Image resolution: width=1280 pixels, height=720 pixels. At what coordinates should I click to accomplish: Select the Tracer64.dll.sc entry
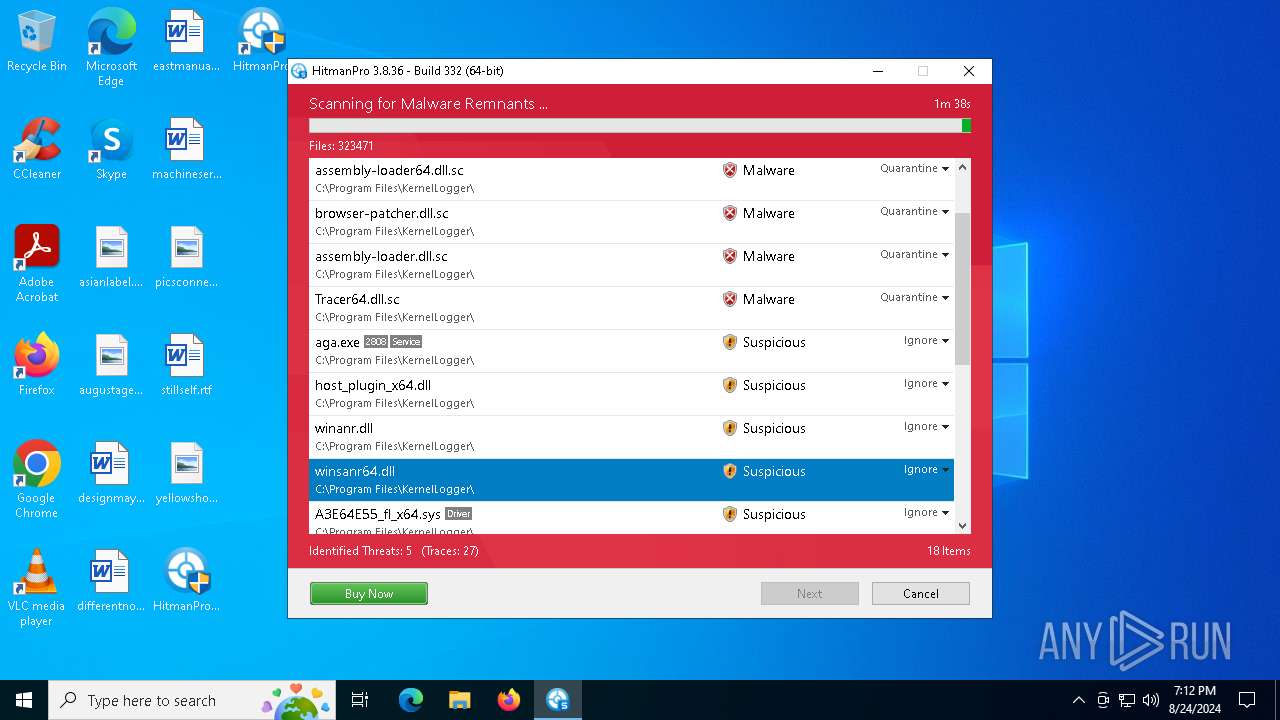[x=632, y=308]
